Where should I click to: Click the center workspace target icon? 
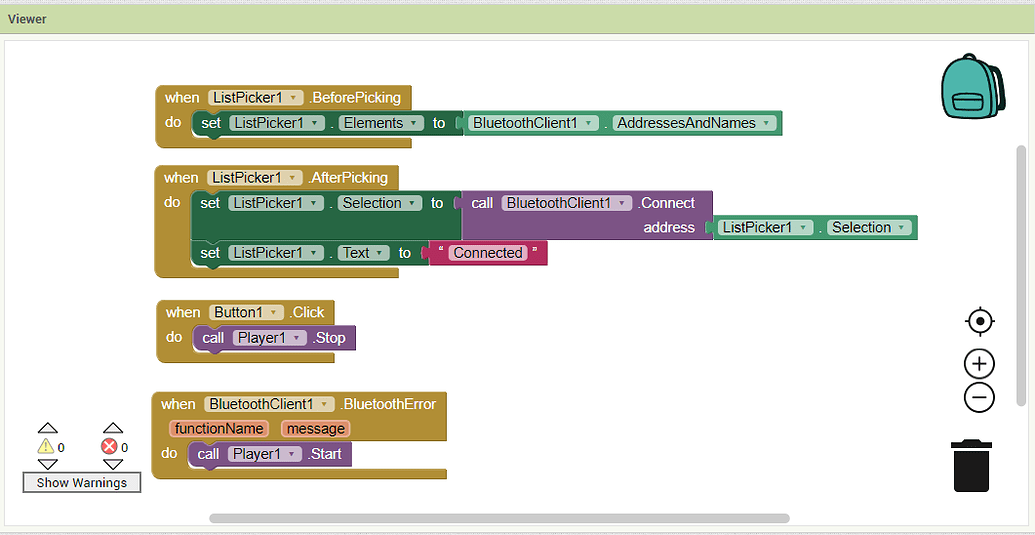[979, 321]
